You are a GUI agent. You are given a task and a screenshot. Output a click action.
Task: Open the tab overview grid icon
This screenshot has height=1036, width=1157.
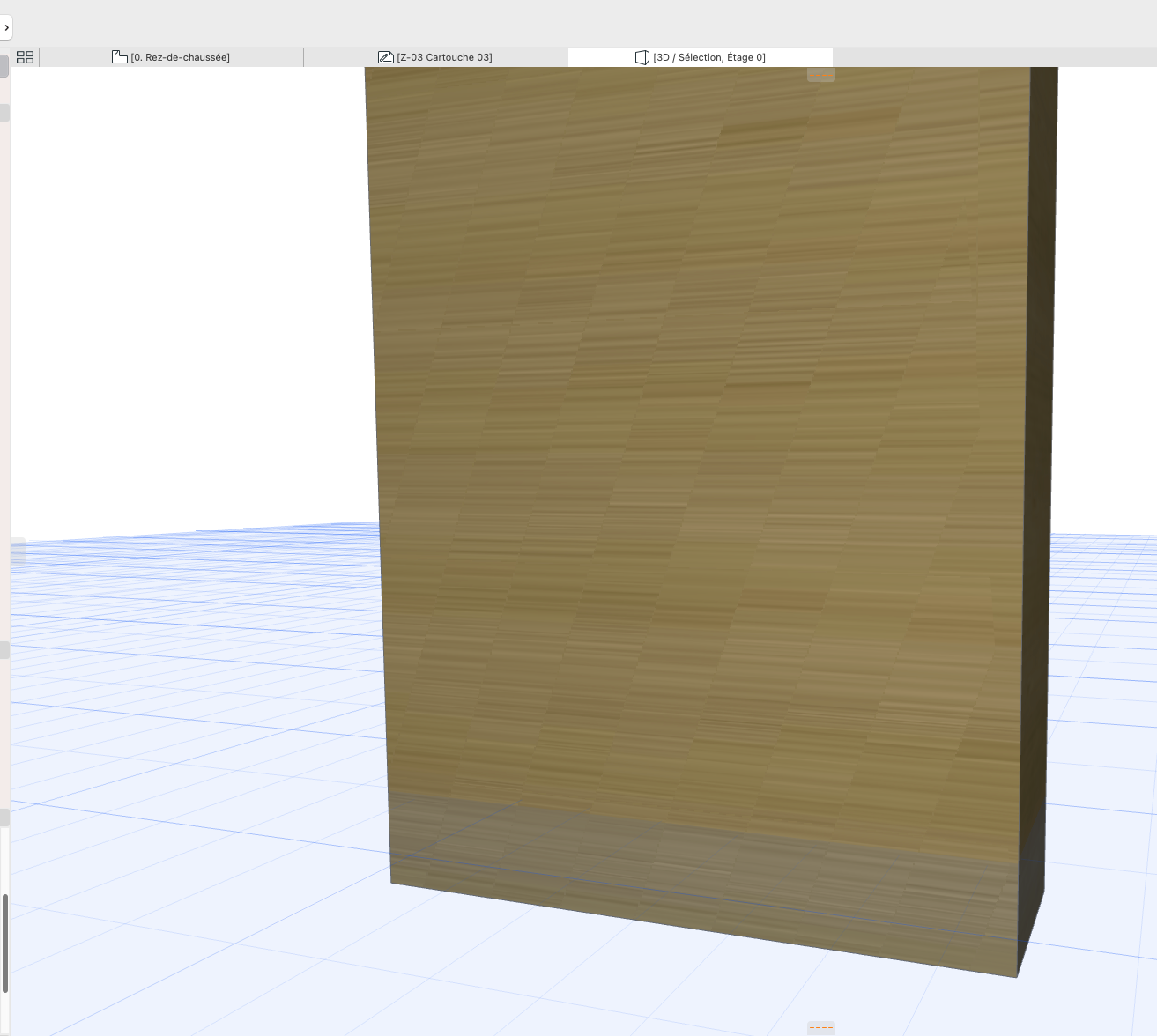point(26,57)
